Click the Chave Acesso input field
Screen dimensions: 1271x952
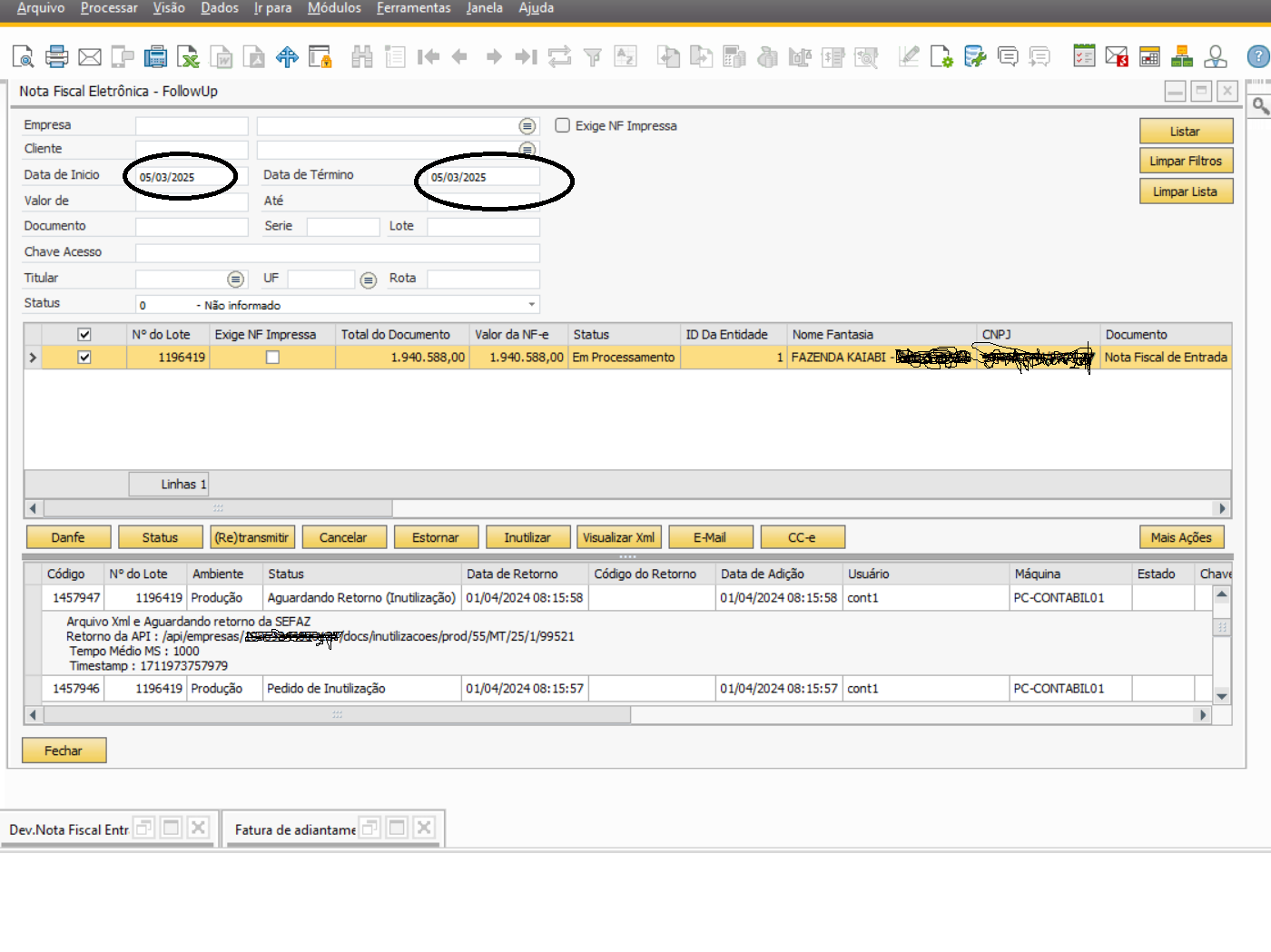338,252
